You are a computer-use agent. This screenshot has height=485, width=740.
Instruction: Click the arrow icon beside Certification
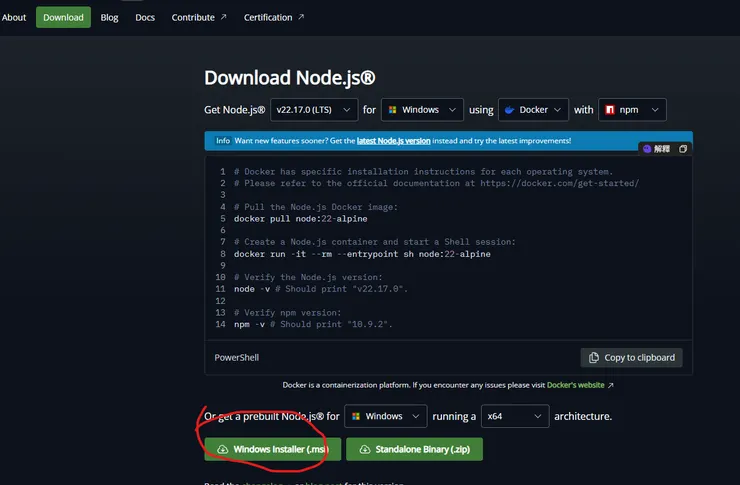pyautogui.click(x=301, y=17)
